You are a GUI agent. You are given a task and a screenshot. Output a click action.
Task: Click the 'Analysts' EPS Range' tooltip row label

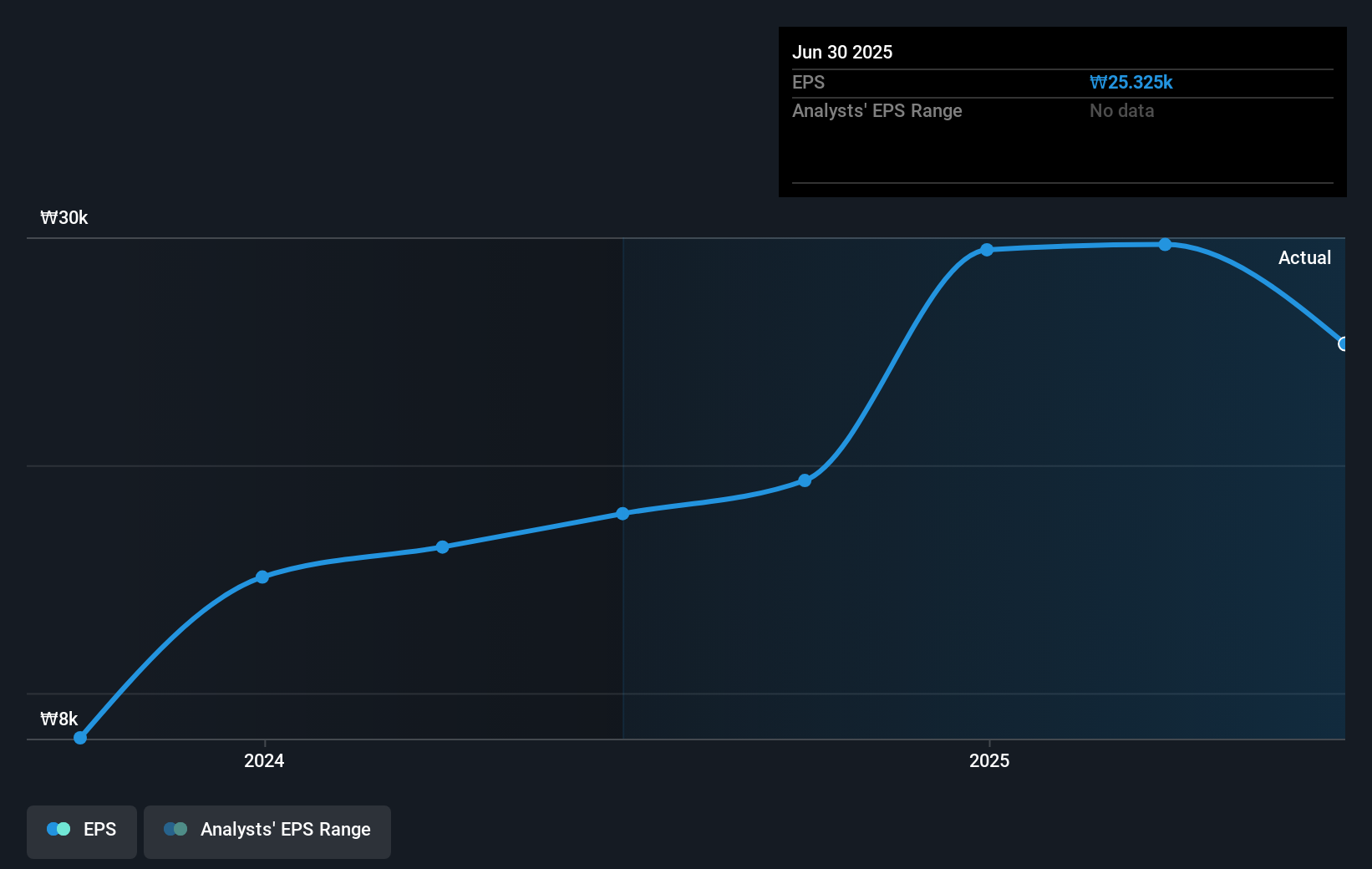(x=877, y=110)
